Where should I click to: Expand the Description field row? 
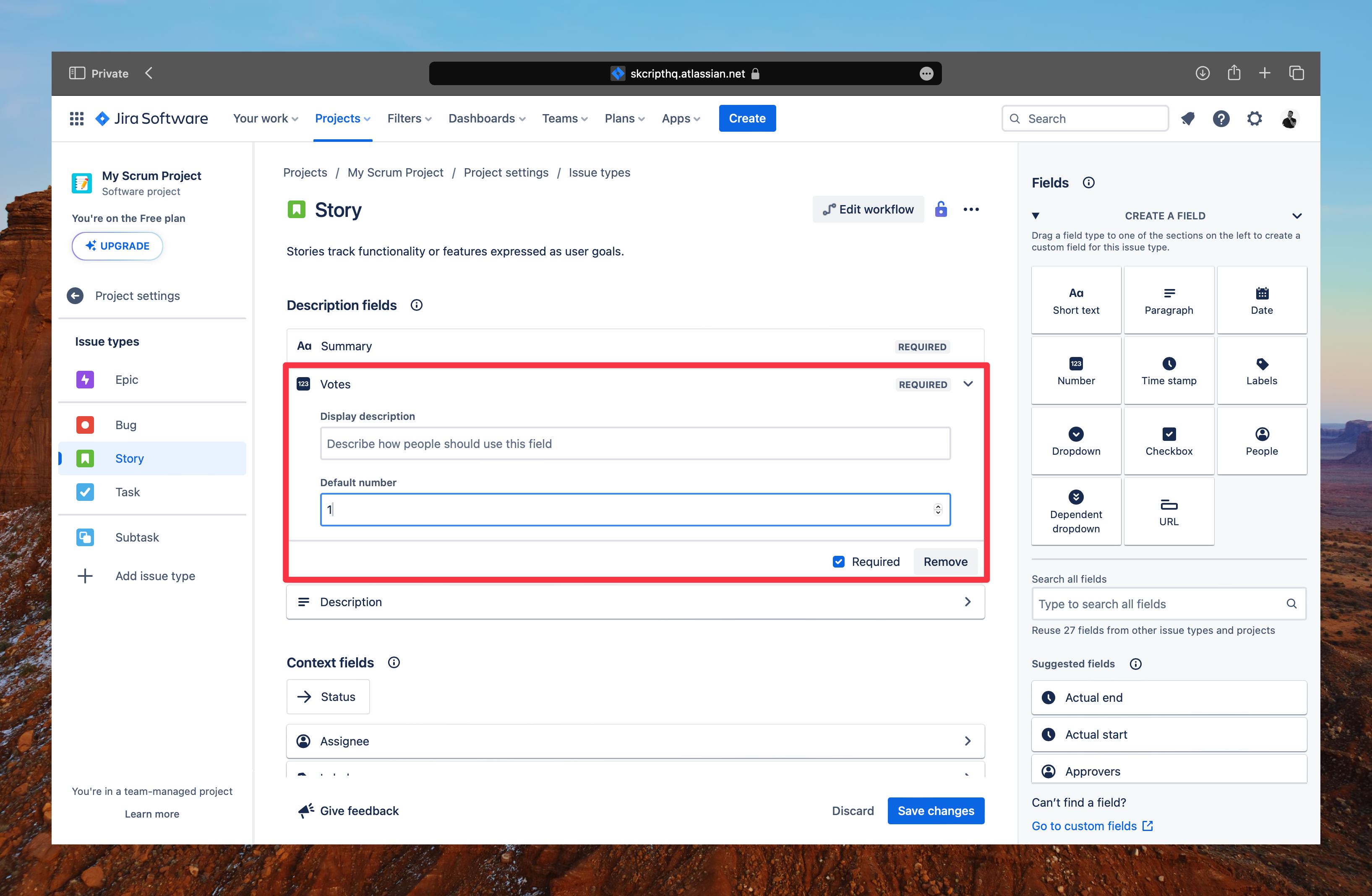(968, 602)
